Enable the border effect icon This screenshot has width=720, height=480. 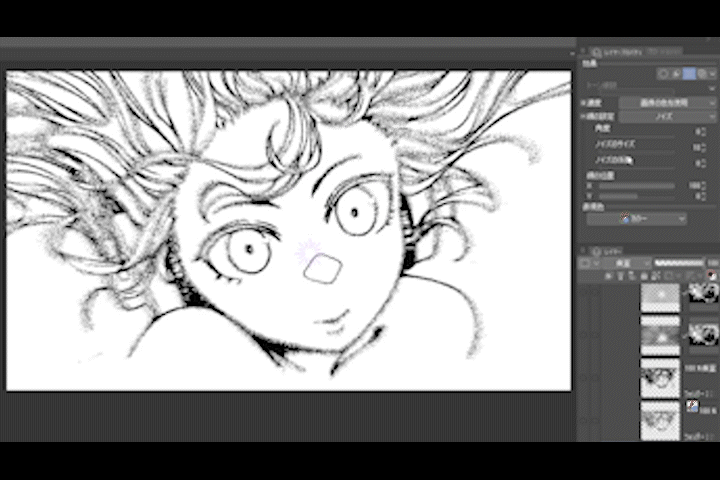click(663, 73)
